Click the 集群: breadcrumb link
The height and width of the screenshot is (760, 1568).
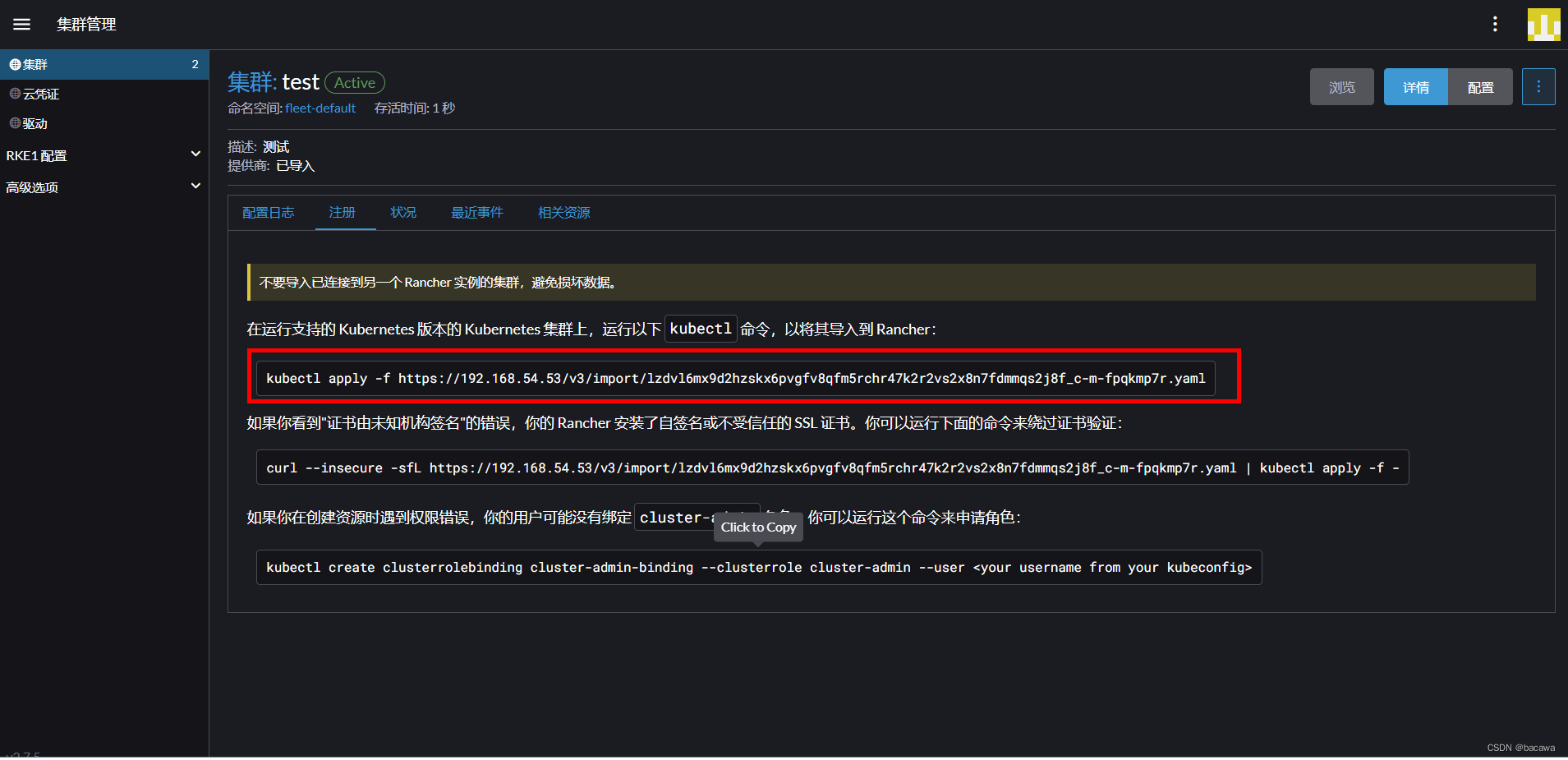[252, 82]
